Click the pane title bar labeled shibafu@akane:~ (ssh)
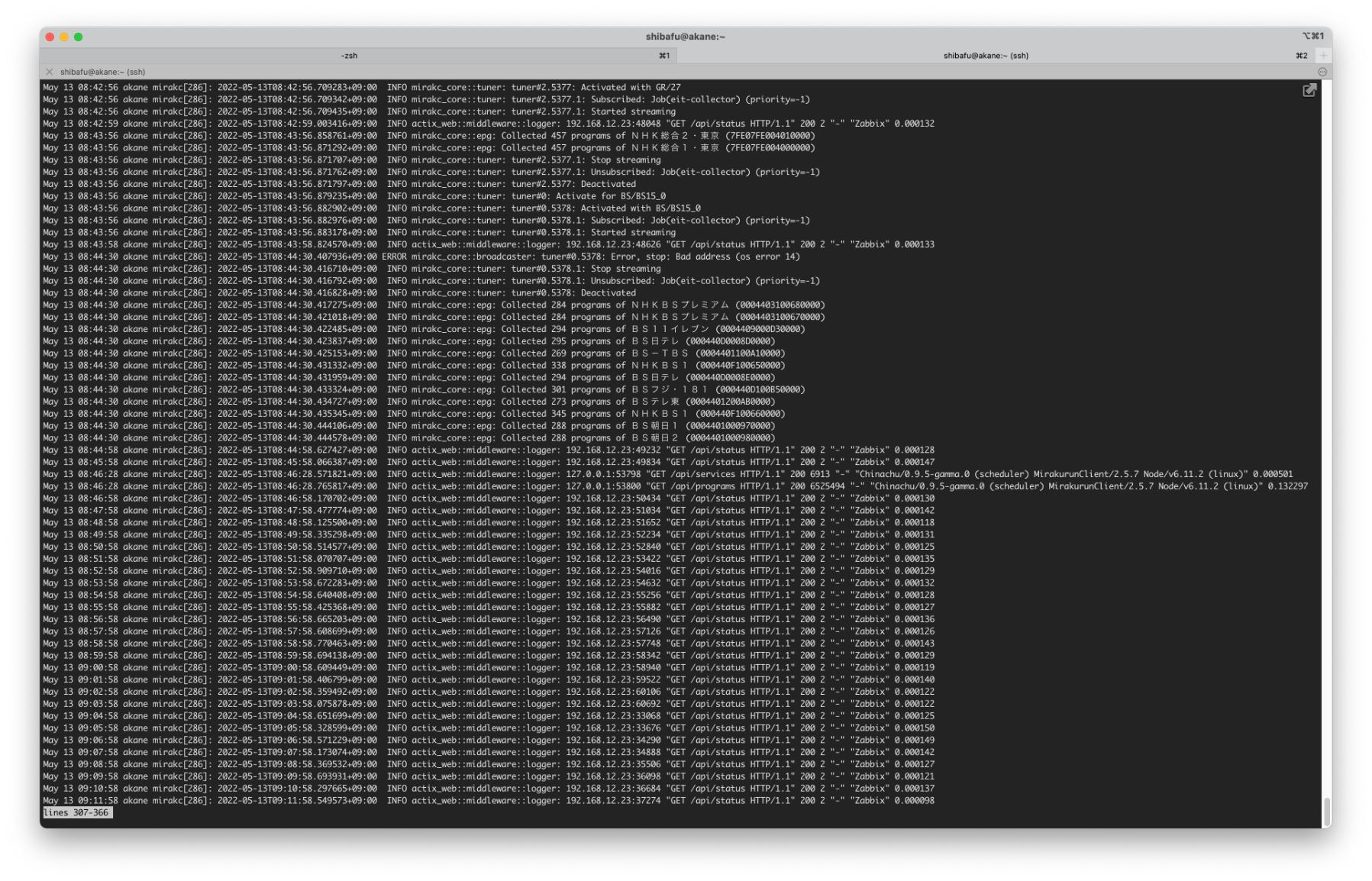 [102, 72]
